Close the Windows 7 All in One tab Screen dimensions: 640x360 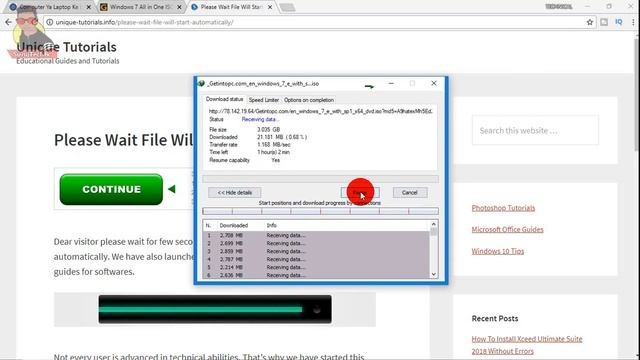pos(179,7)
